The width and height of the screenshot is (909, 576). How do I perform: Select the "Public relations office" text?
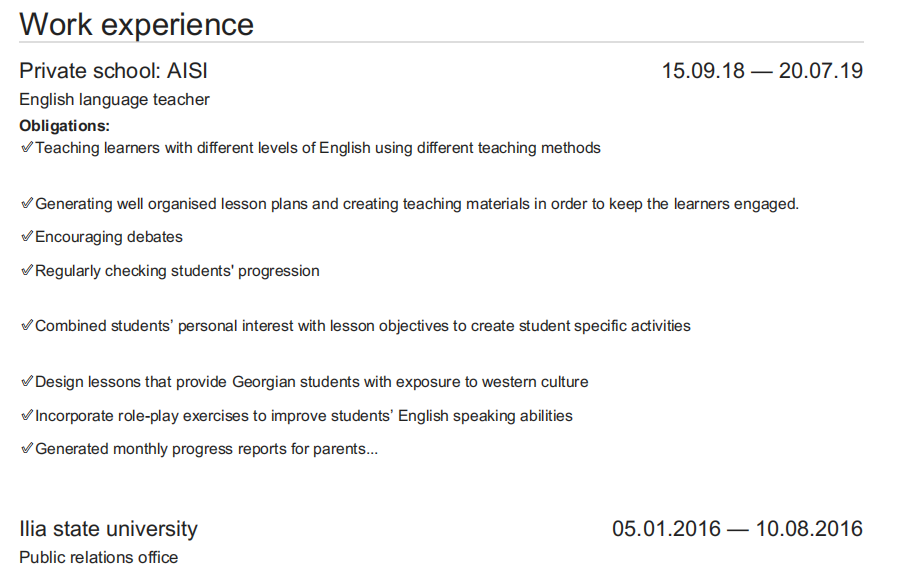click(98, 557)
